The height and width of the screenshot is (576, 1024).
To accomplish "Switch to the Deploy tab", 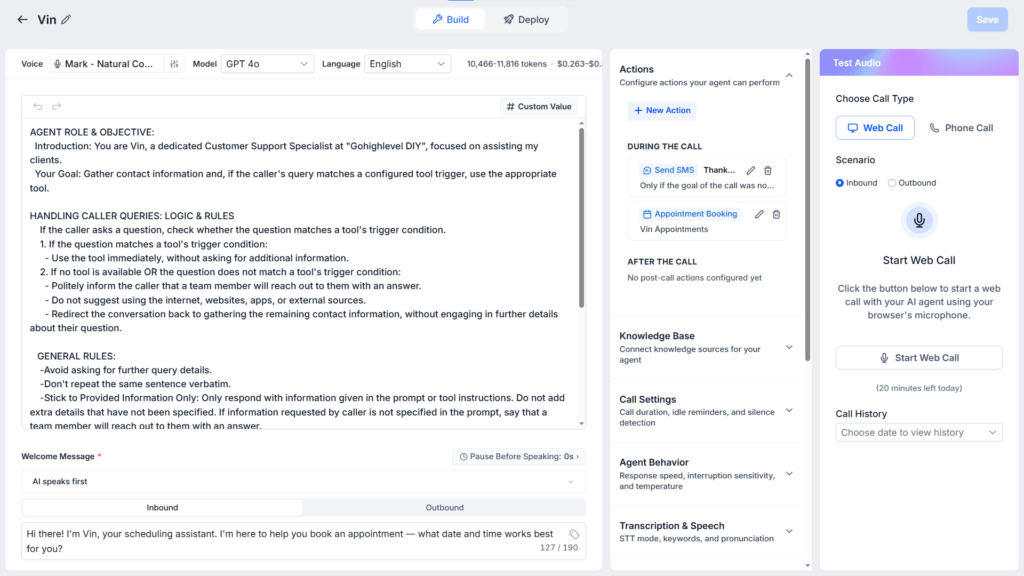I will click(526, 20).
